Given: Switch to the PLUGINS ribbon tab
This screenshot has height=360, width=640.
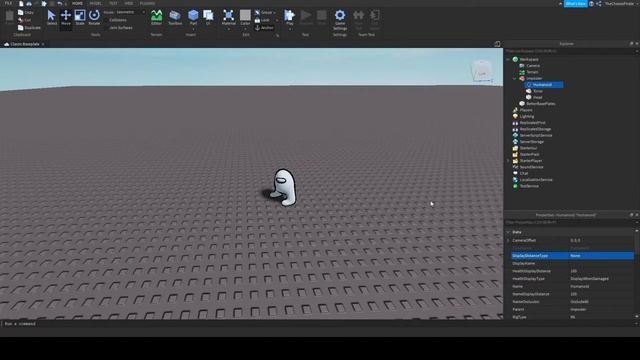Looking at the screenshot, I should (147, 3).
